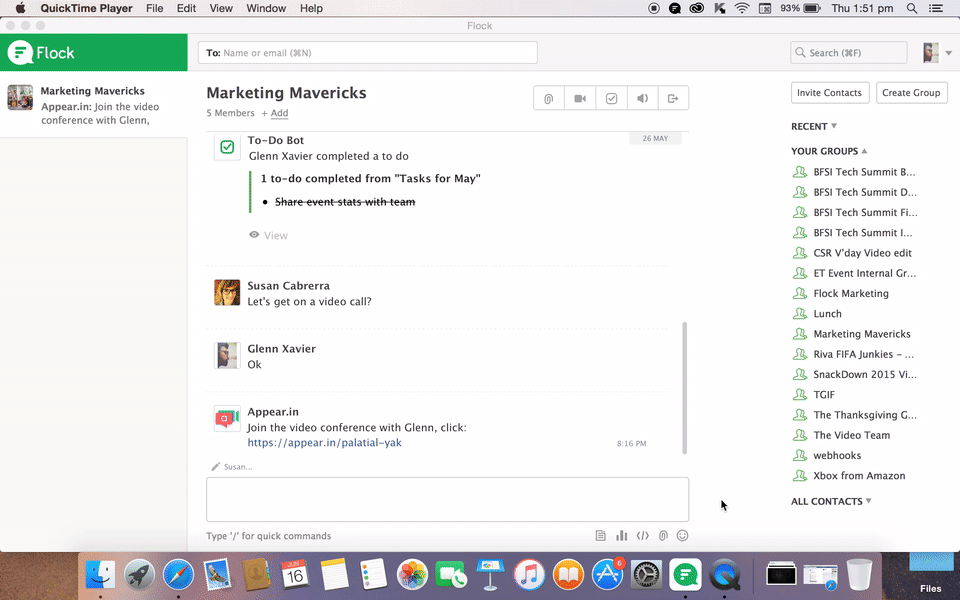The height and width of the screenshot is (600, 960).
Task: Open Susan Cabrerra's profile picture
Action: [x=227, y=293]
